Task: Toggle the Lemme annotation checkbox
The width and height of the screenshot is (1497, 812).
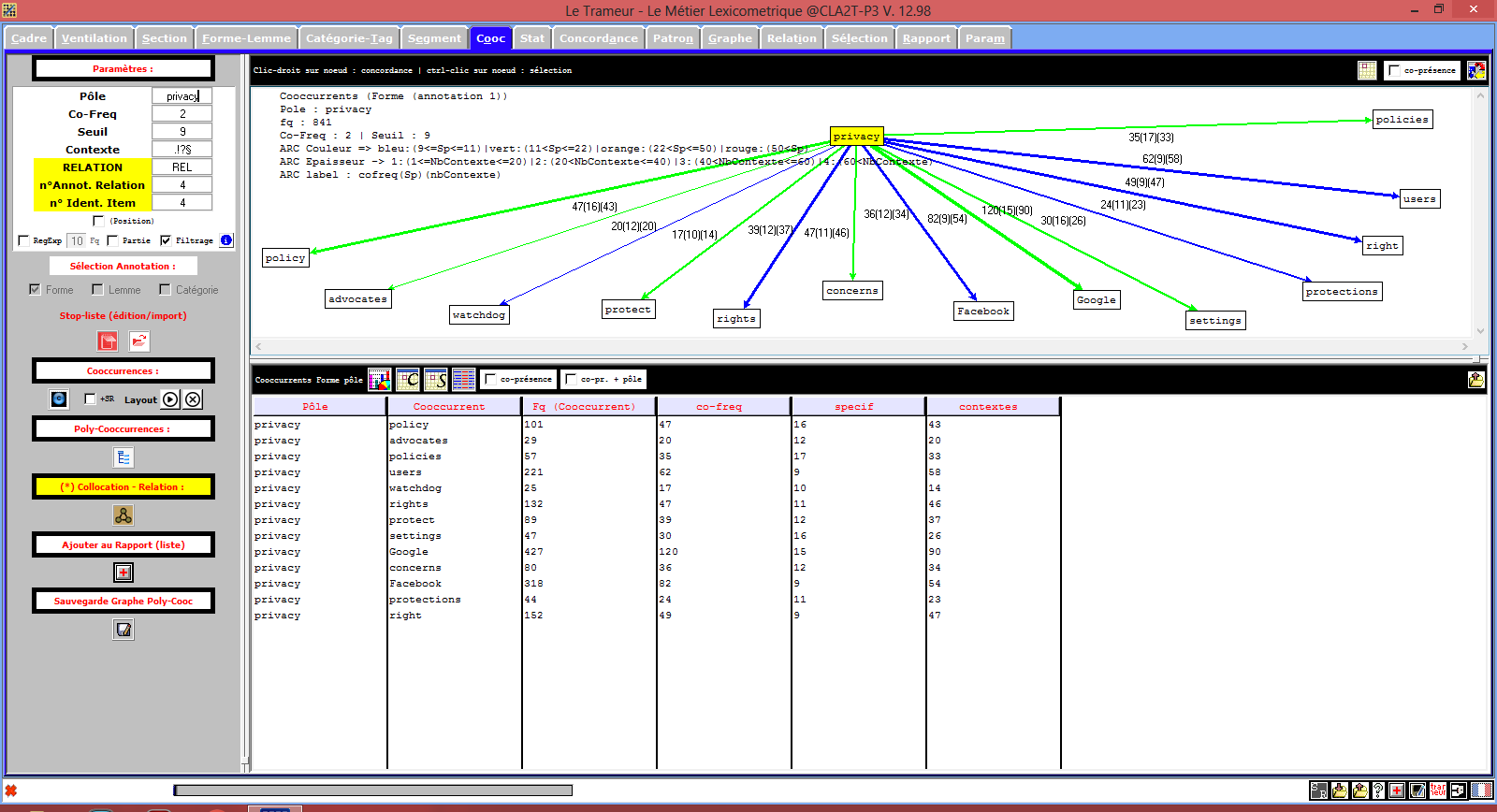Action: click(x=97, y=289)
